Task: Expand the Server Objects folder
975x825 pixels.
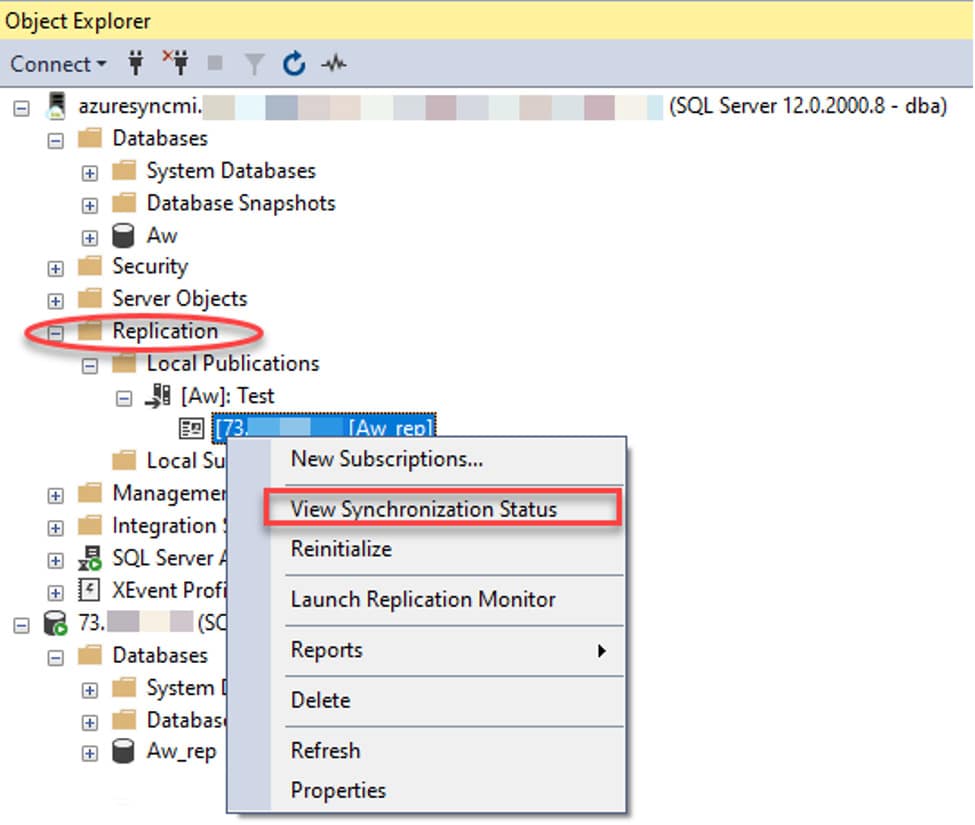Action: pyautogui.click(x=55, y=301)
